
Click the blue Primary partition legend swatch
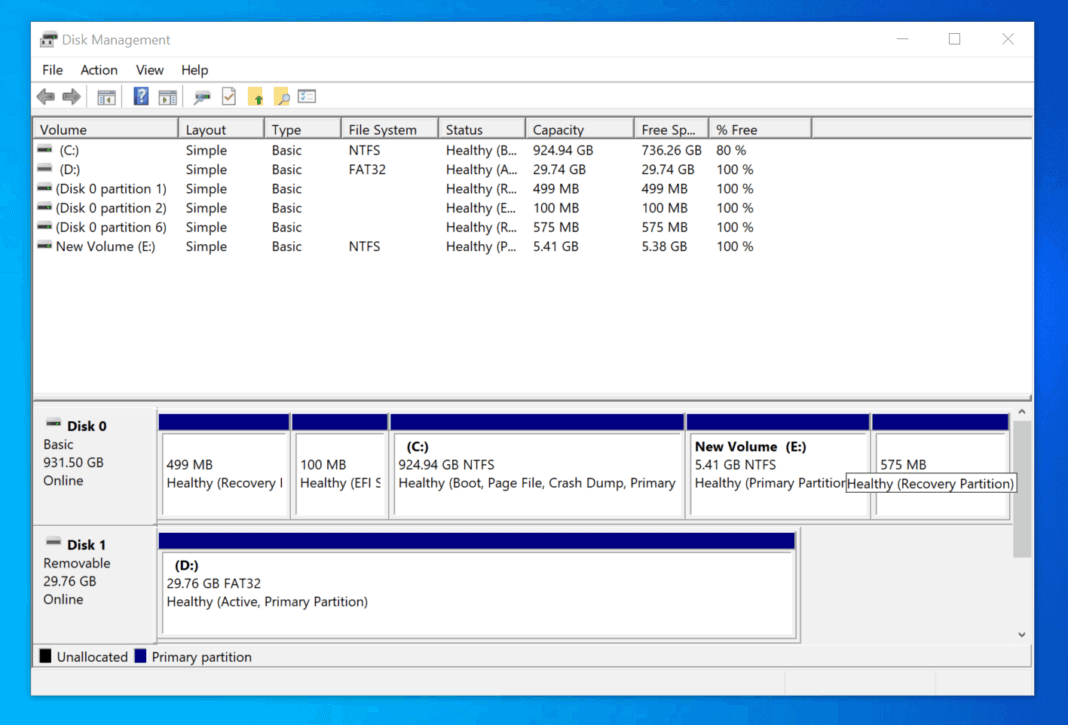[x=141, y=657]
